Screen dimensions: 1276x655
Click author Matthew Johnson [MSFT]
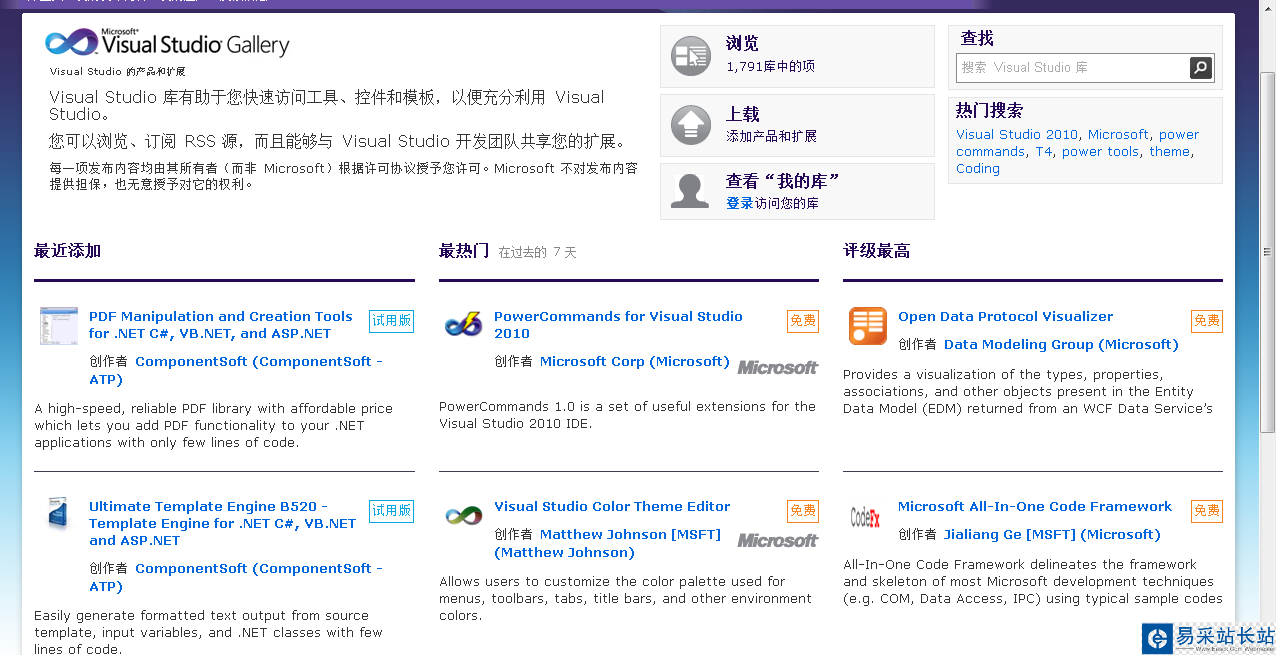pos(607,543)
